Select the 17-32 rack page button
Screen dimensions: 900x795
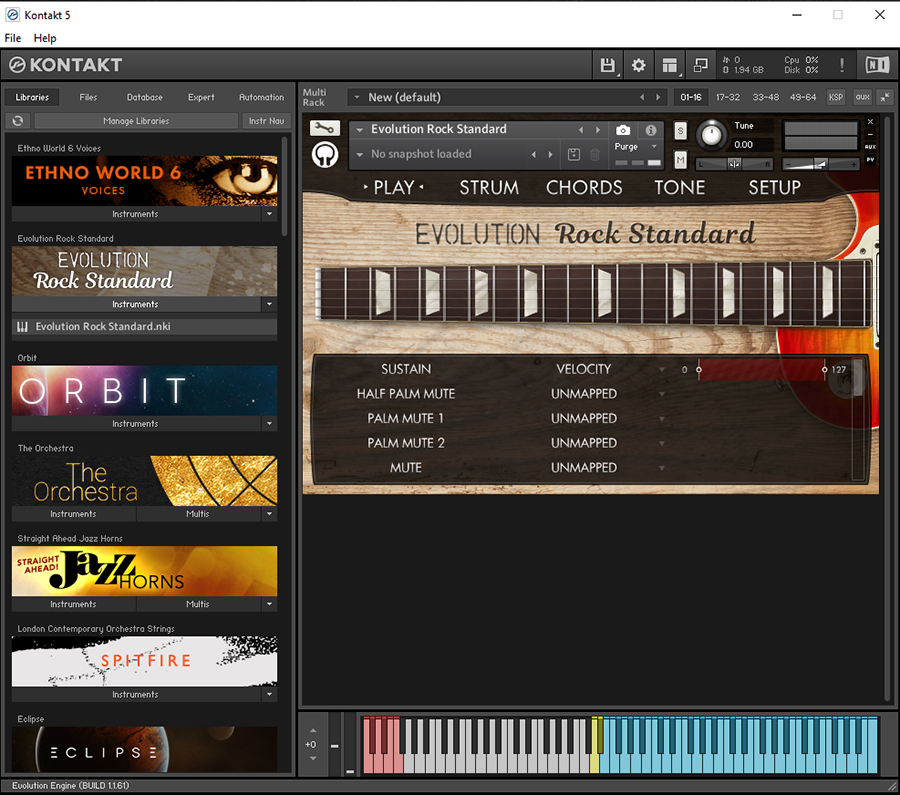click(x=728, y=97)
